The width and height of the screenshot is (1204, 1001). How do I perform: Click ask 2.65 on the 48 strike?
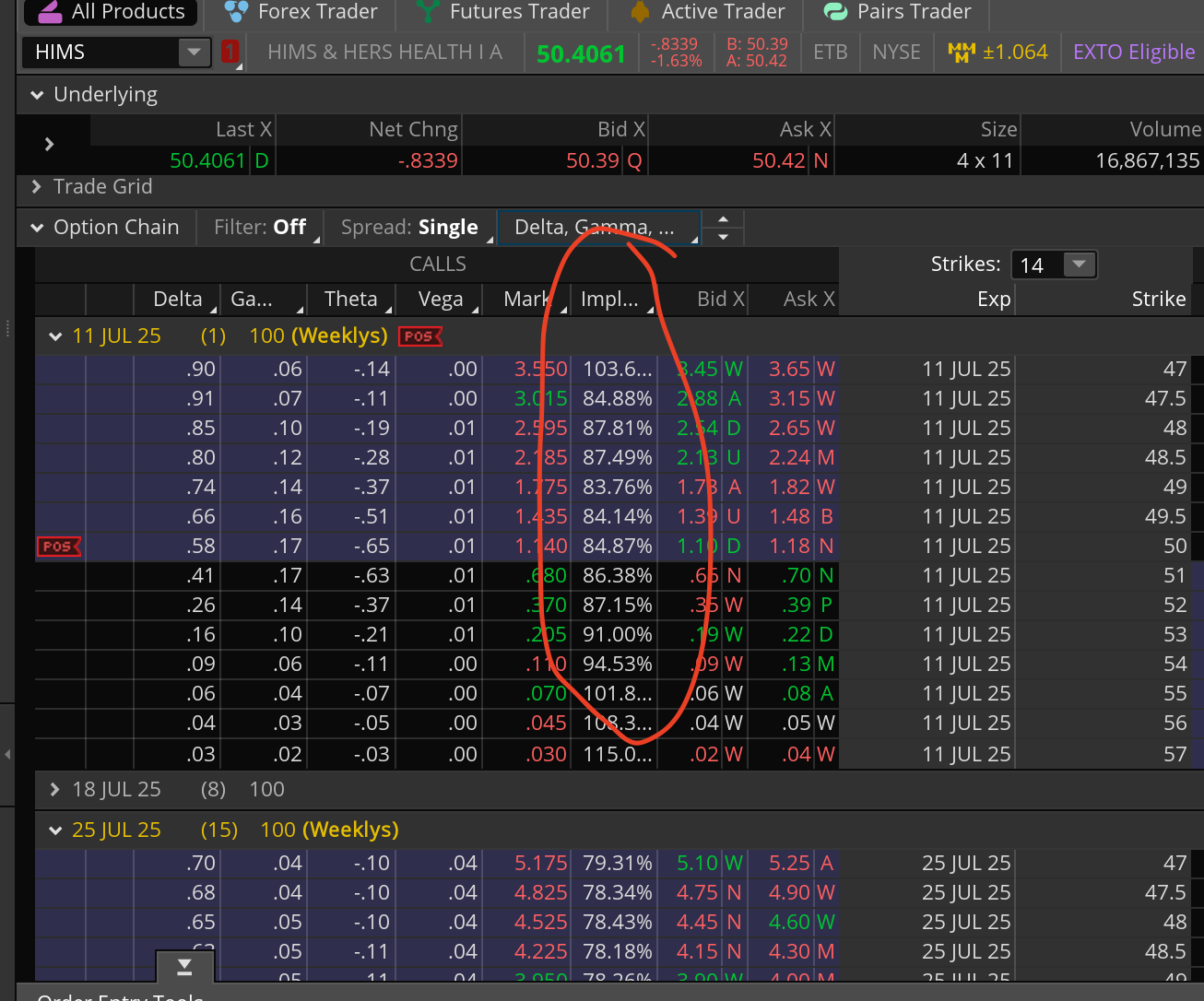(x=790, y=429)
